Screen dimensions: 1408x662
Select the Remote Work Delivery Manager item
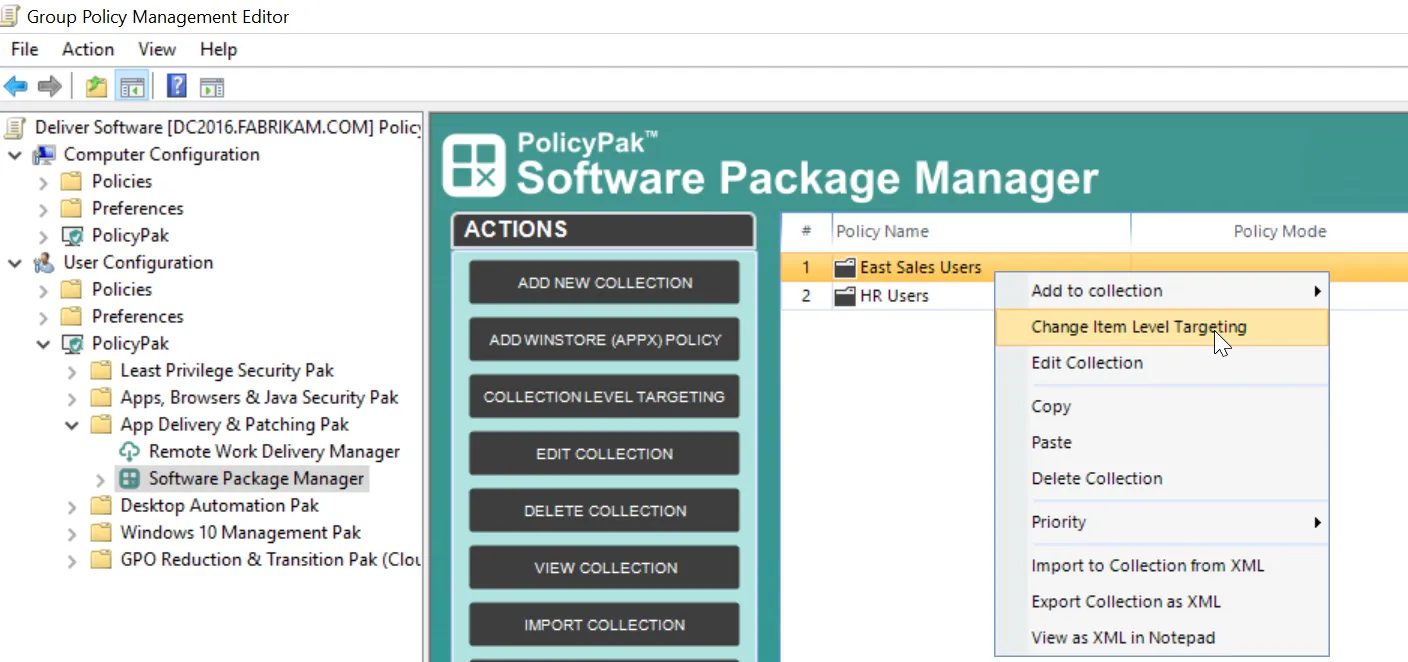pos(274,452)
